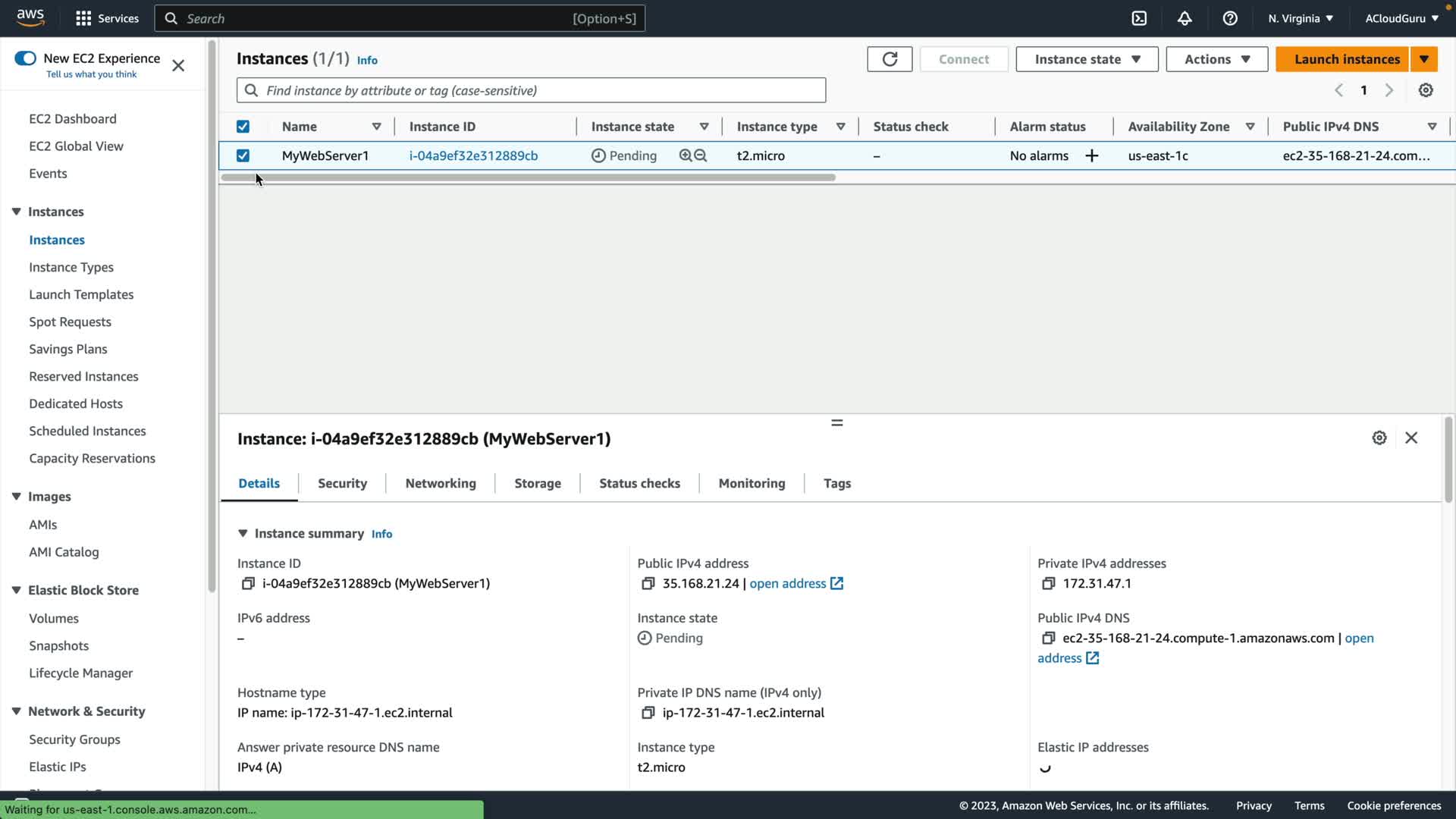This screenshot has width=1456, height=819.
Task: Open the notifications bell
Action: coord(1185,18)
